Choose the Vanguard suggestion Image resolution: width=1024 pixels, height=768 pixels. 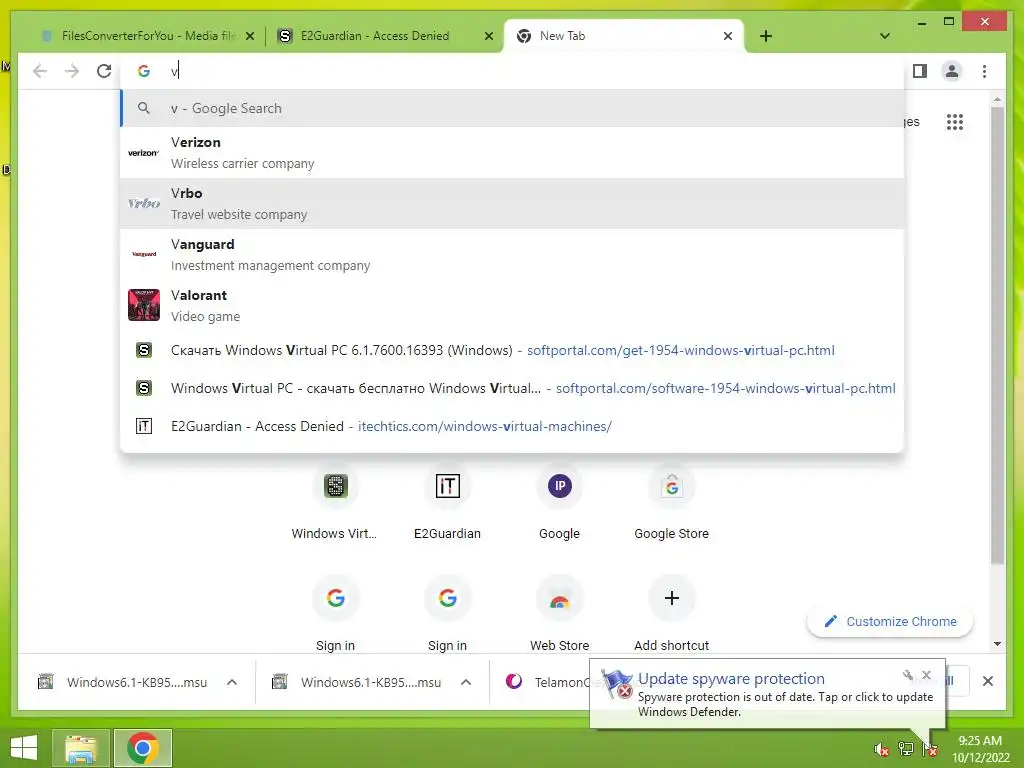512,255
